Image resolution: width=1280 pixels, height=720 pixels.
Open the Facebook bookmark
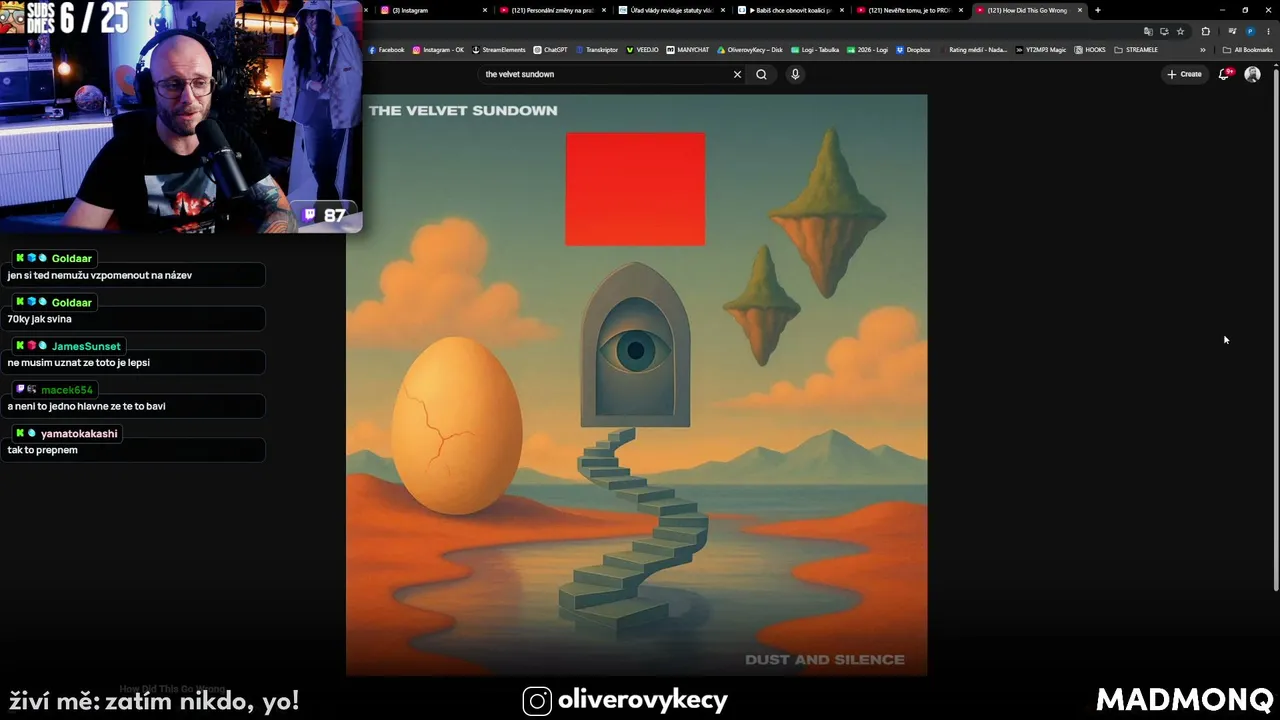(x=387, y=50)
